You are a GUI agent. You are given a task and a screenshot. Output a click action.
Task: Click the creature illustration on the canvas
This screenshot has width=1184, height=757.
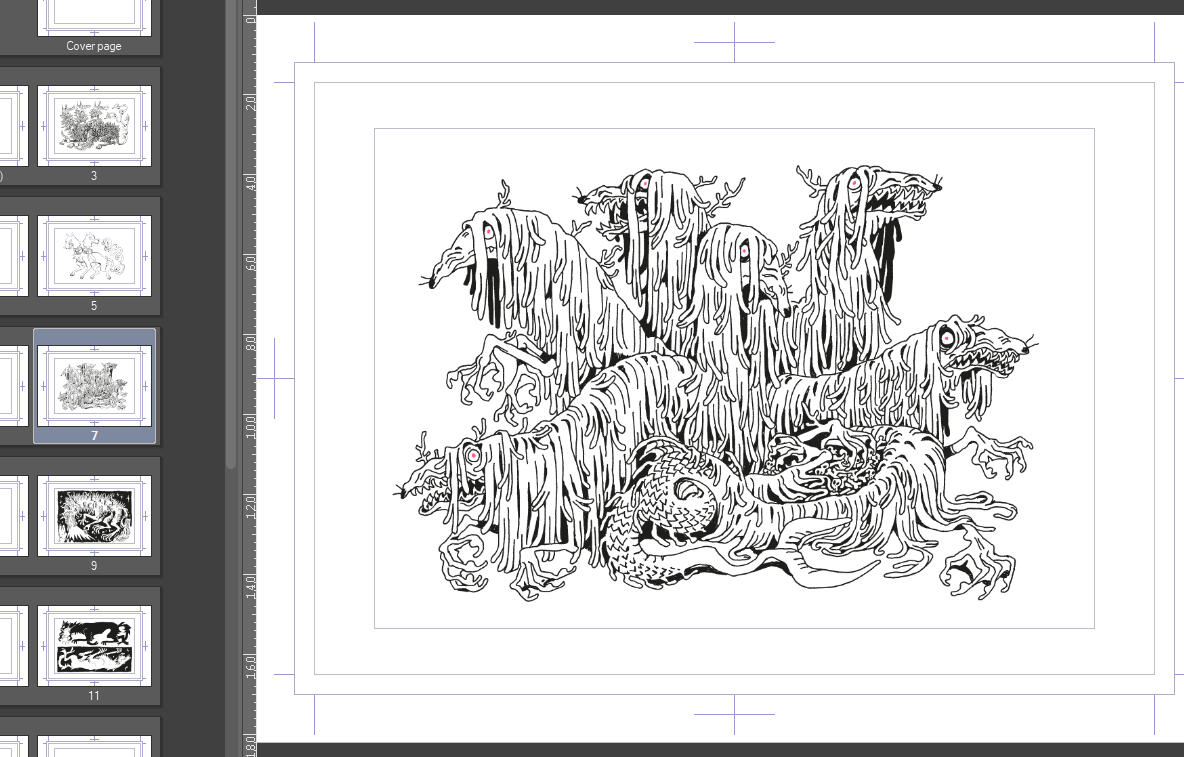(717, 382)
